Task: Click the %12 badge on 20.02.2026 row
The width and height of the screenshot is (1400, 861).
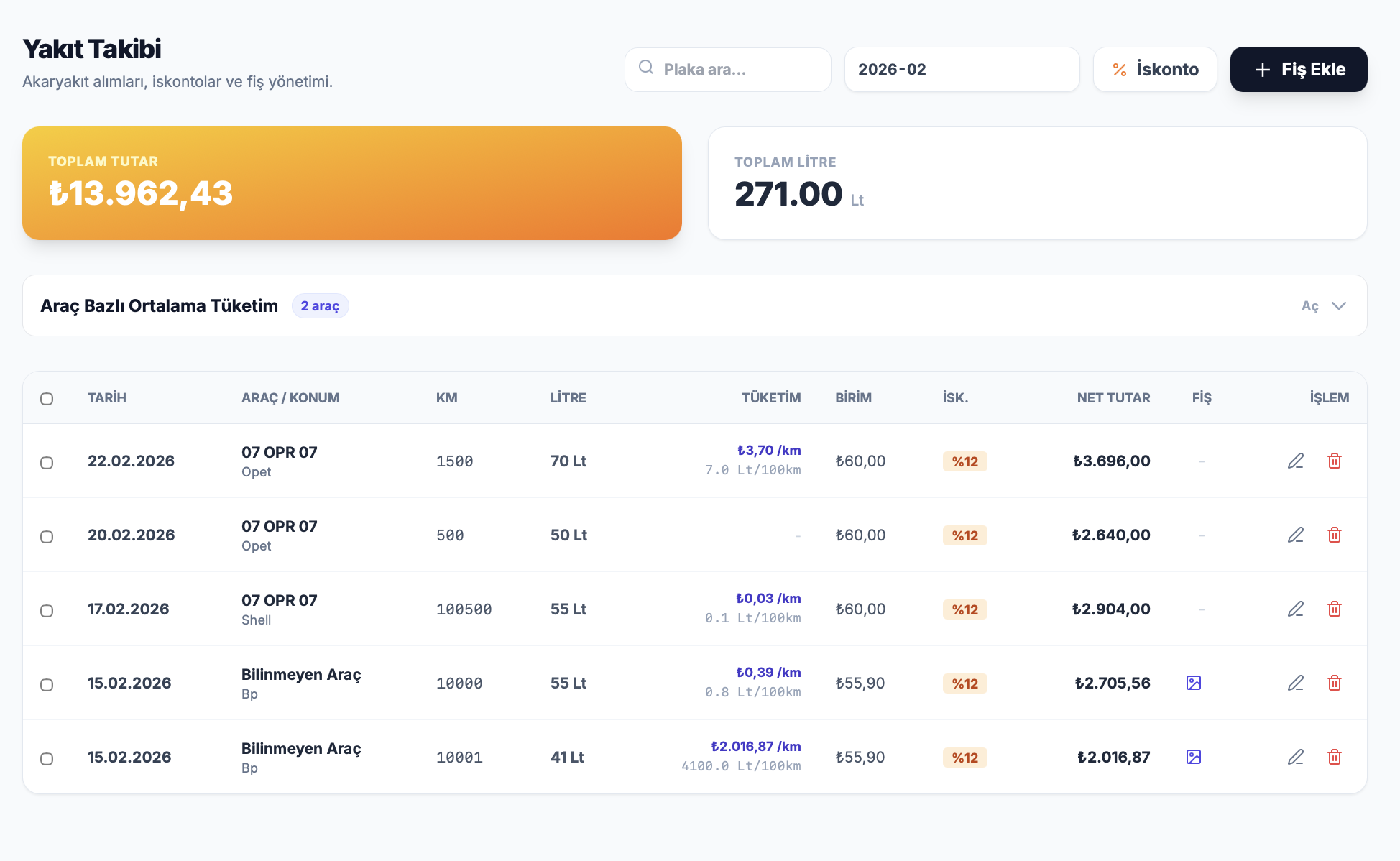Action: tap(964, 535)
